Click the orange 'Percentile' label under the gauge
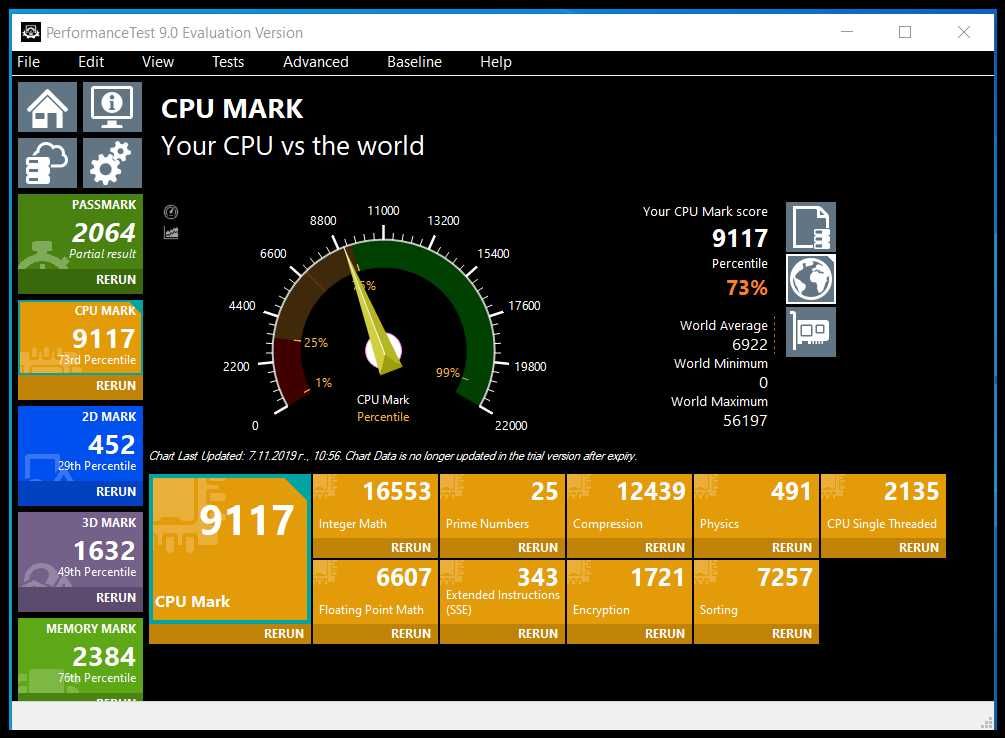Viewport: 1005px width, 738px height. (x=383, y=417)
